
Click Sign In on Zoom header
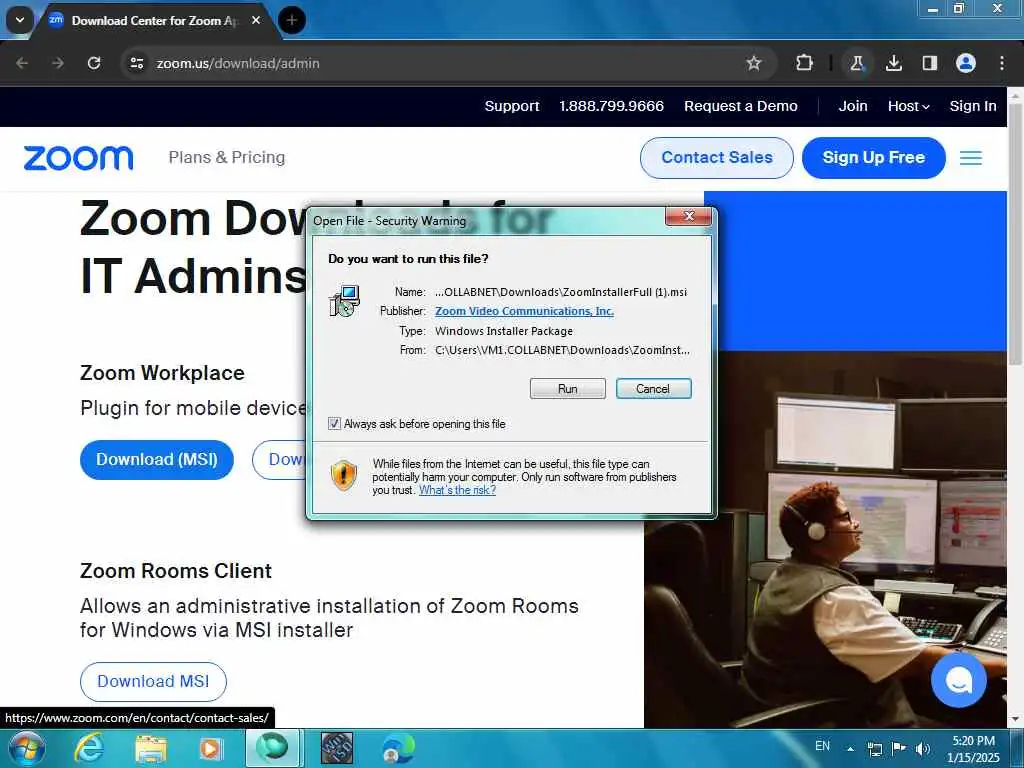click(973, 106)
